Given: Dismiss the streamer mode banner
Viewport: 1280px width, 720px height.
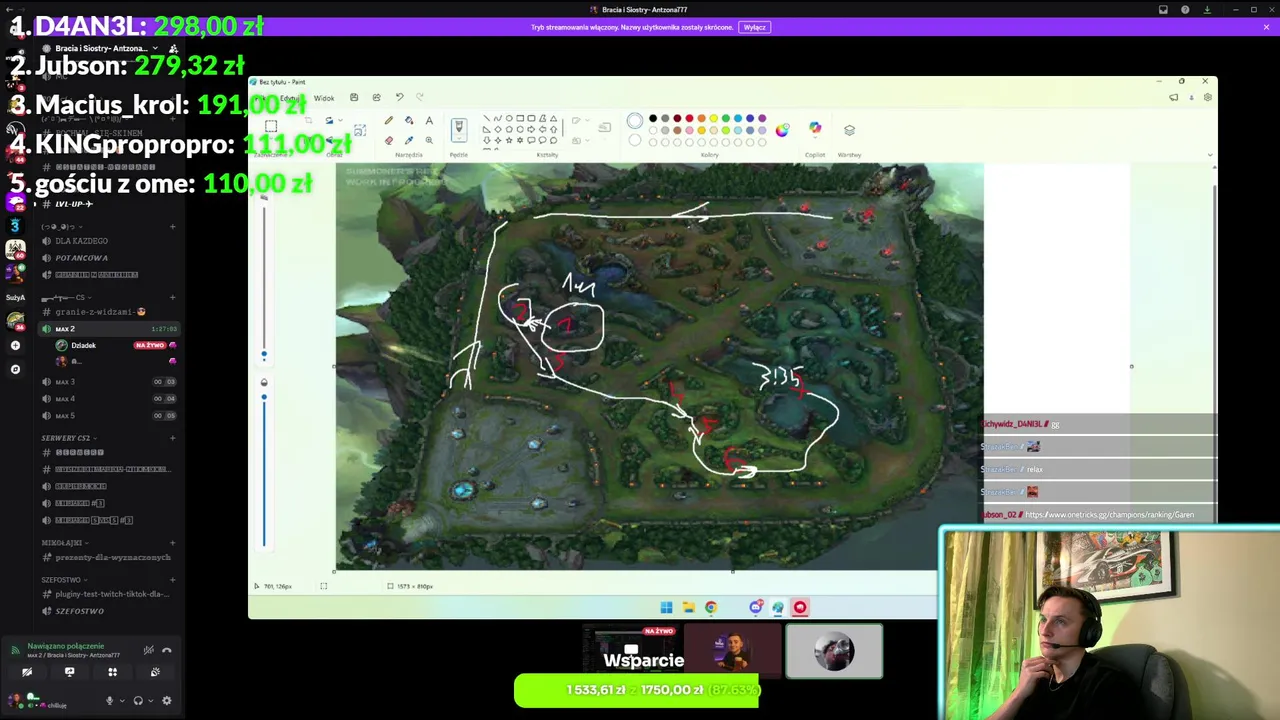Looking at the screenshot, I should click(x=1266, y=27).
